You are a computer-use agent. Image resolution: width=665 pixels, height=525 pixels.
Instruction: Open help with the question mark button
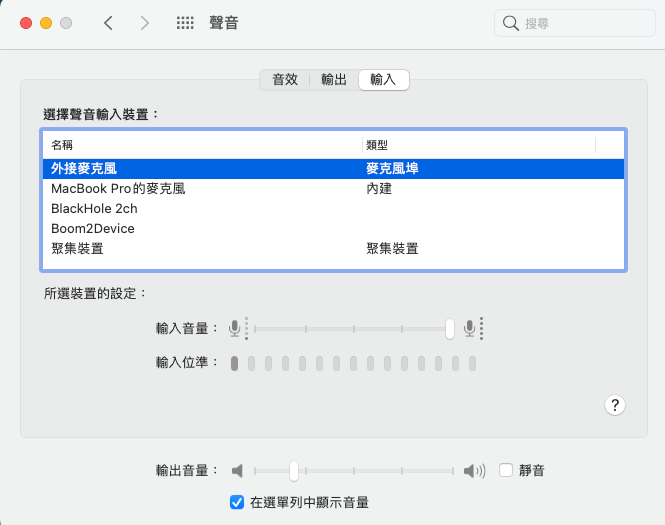pos(615,405)
